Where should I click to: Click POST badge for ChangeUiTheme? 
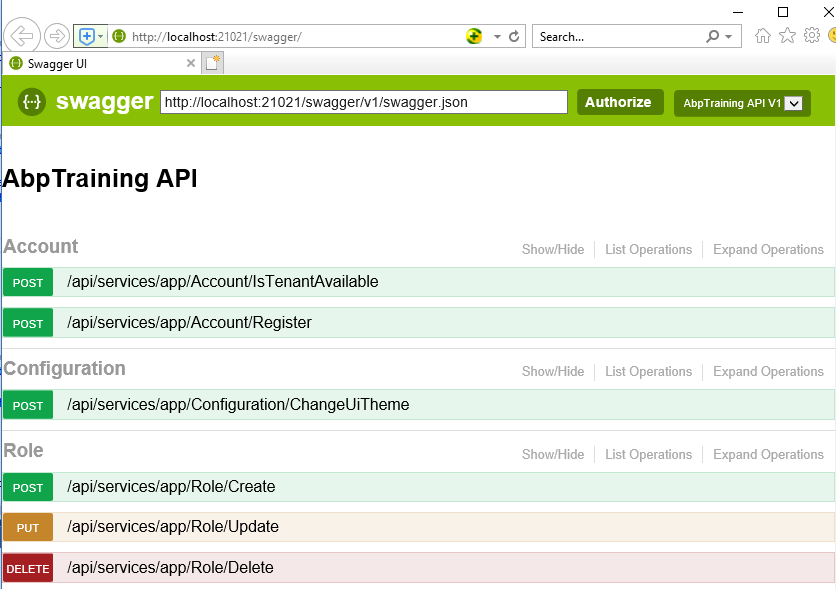pos(28,406)
